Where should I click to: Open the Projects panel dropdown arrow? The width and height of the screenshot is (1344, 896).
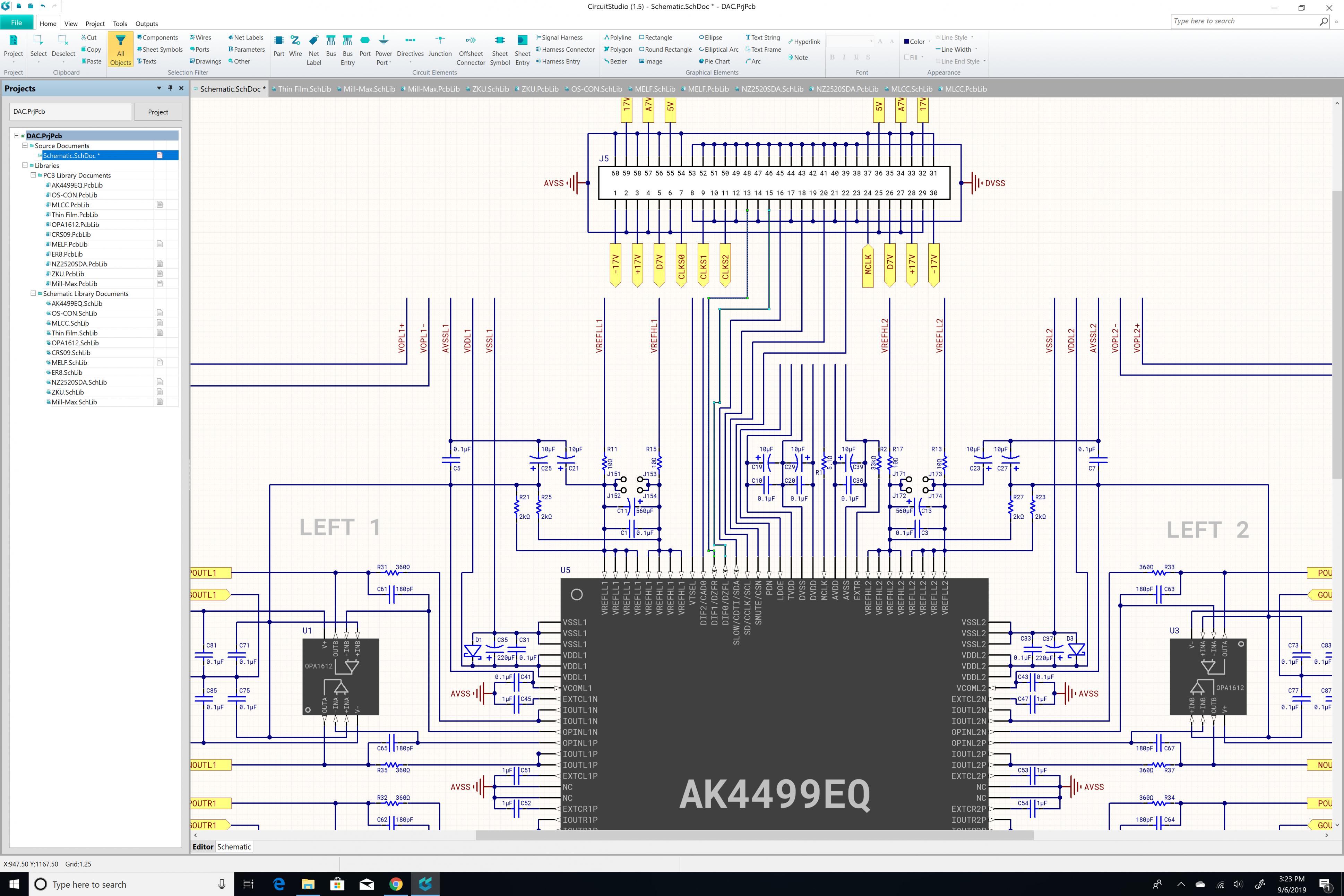coord(159,88)
